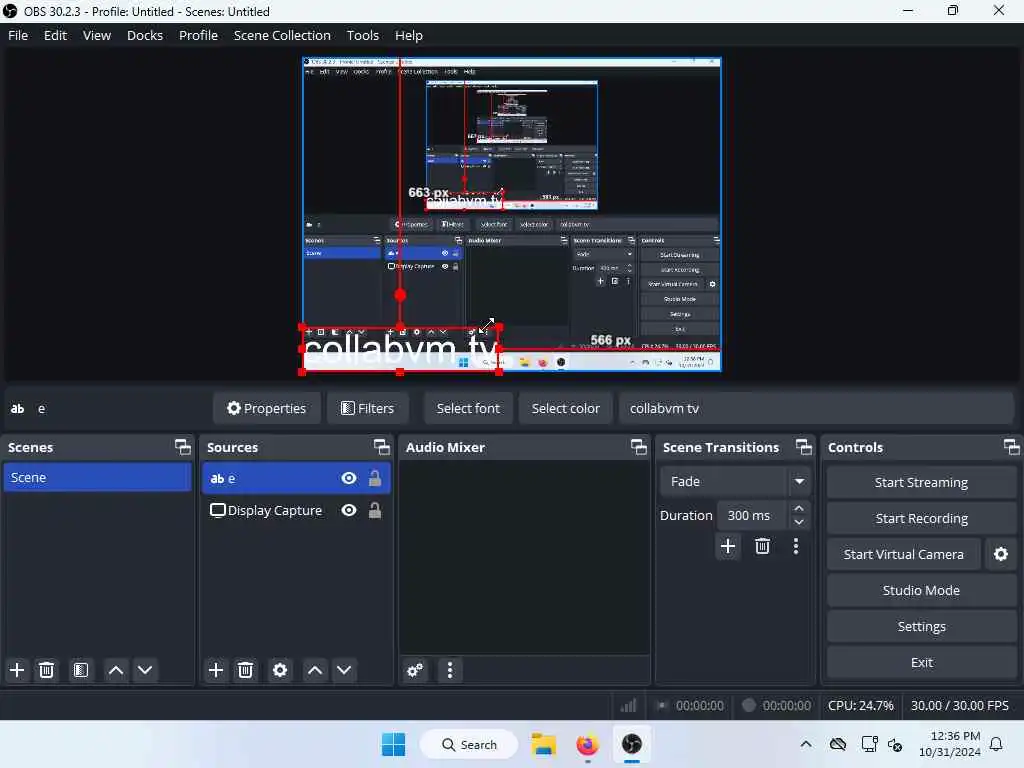1024x768 pixels.
Task: Open scene filters icon in Scenes dock
Action: pos(81,669)
